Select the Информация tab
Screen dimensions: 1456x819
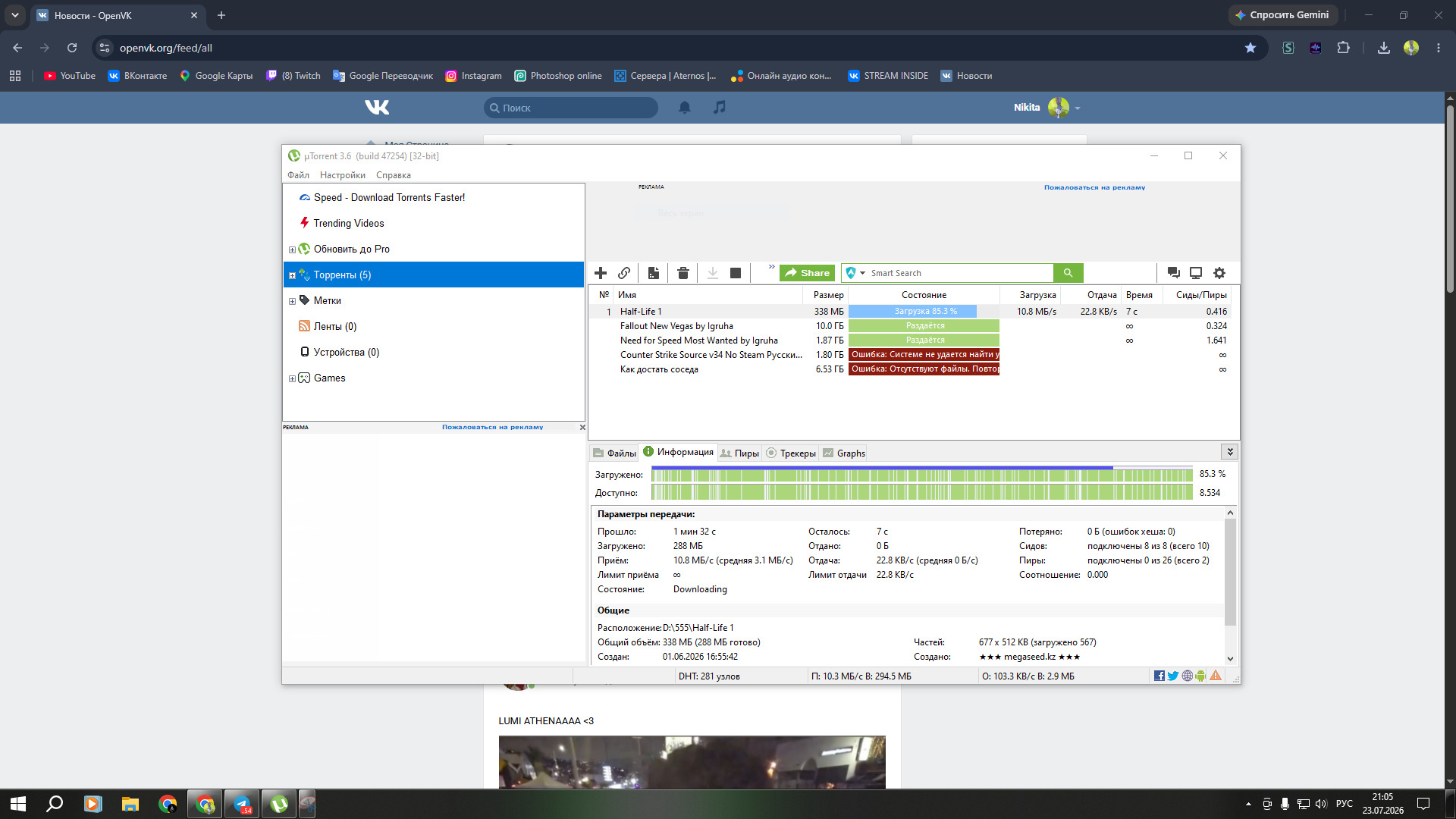click(678, 452)
